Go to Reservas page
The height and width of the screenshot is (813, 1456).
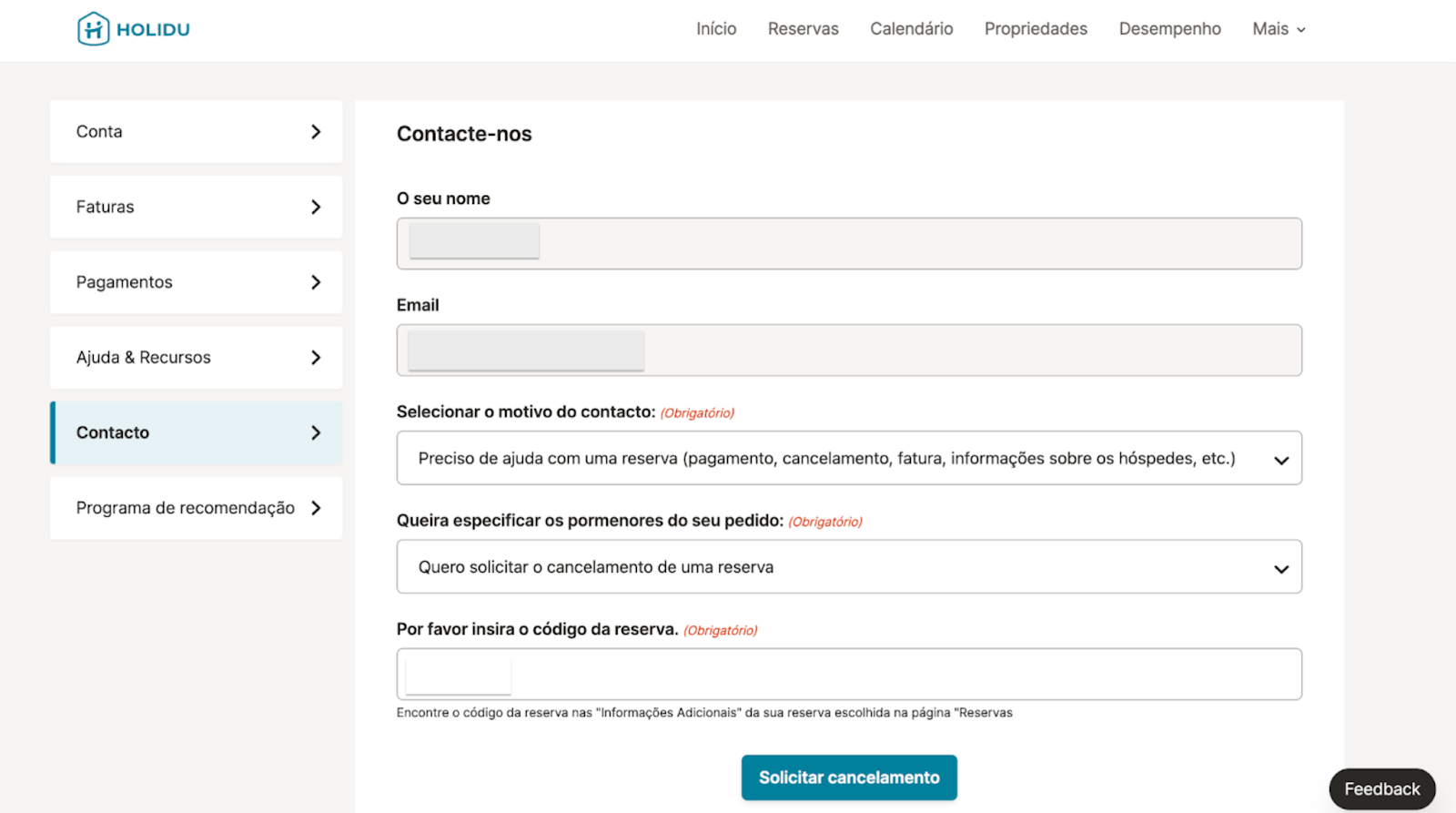coord(804,29)
